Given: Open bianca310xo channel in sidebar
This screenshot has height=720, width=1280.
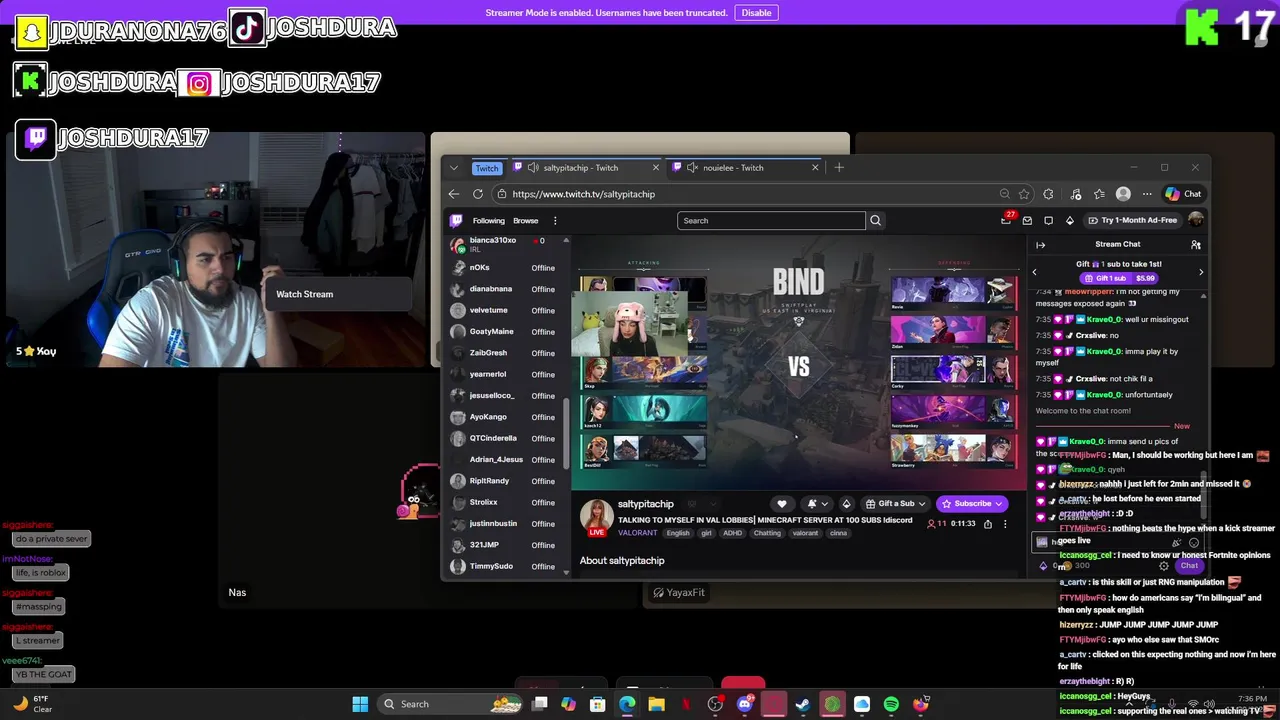Looking at the screenshot, I should pyautogui.click(x=505, y=245).
